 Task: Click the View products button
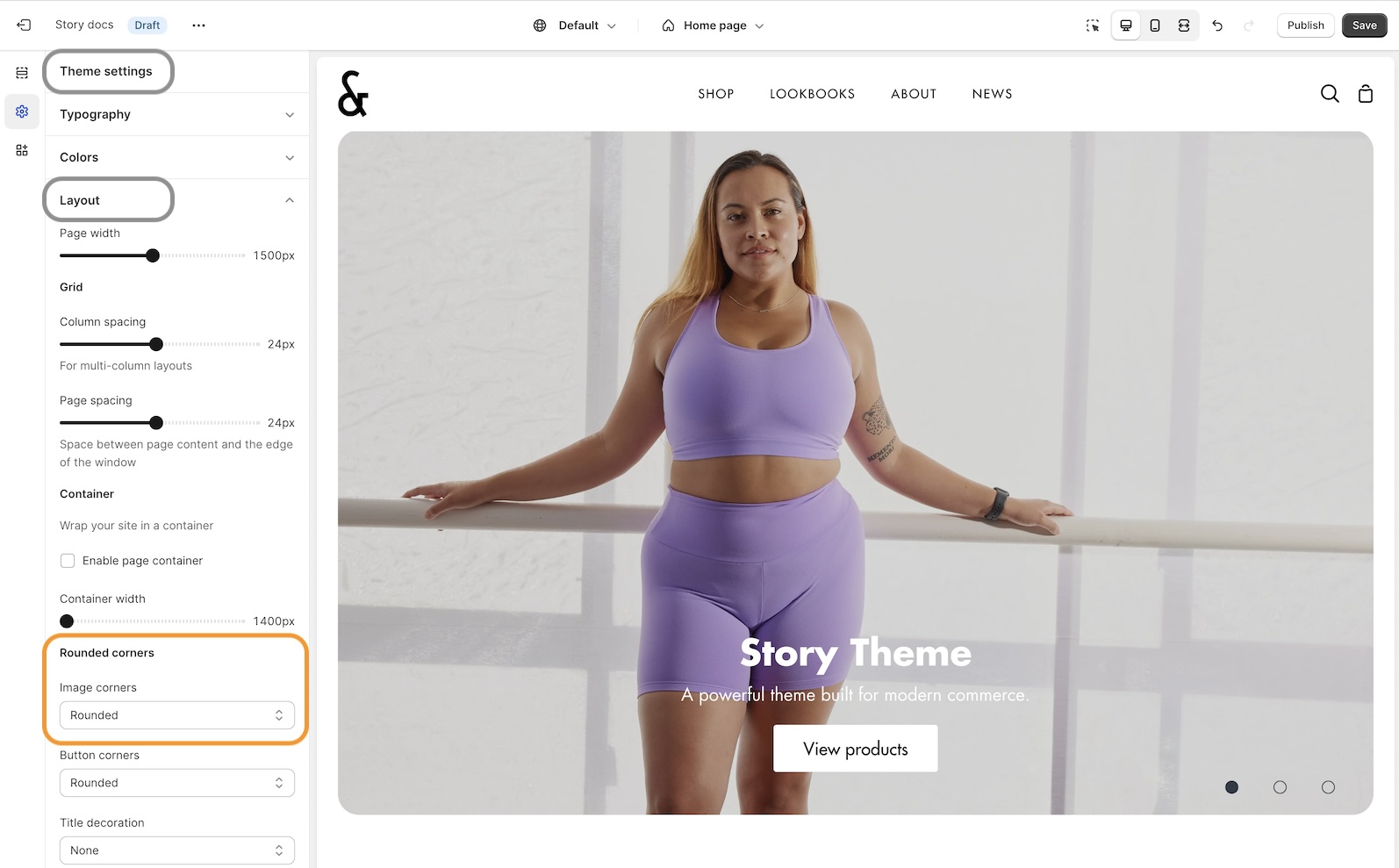coord(855,749)
